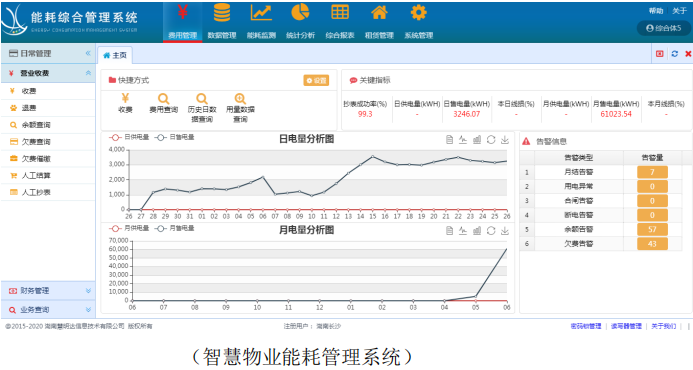Click the 欠费告警 count badge 43
The height and width of the screenshot is (370, 693).
click(x=652, y=244)
